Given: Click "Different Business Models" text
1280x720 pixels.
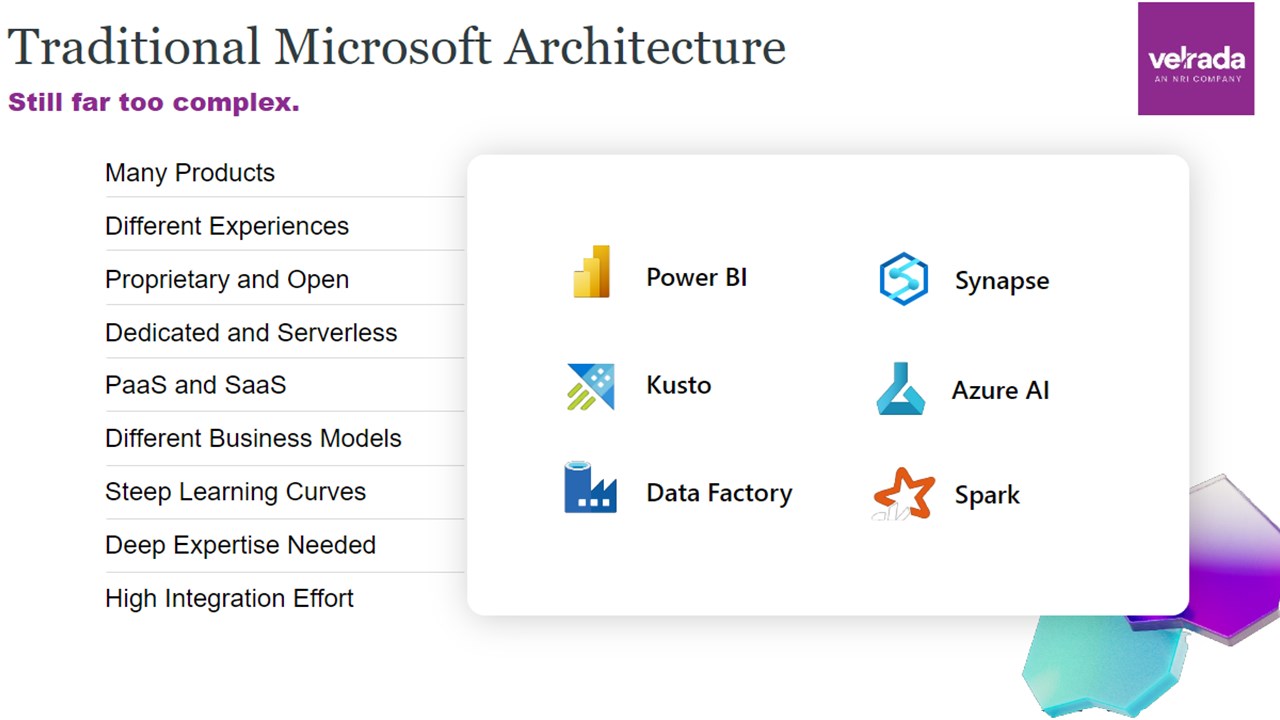Looking at the screenshot, I should [x=253, y=438].
